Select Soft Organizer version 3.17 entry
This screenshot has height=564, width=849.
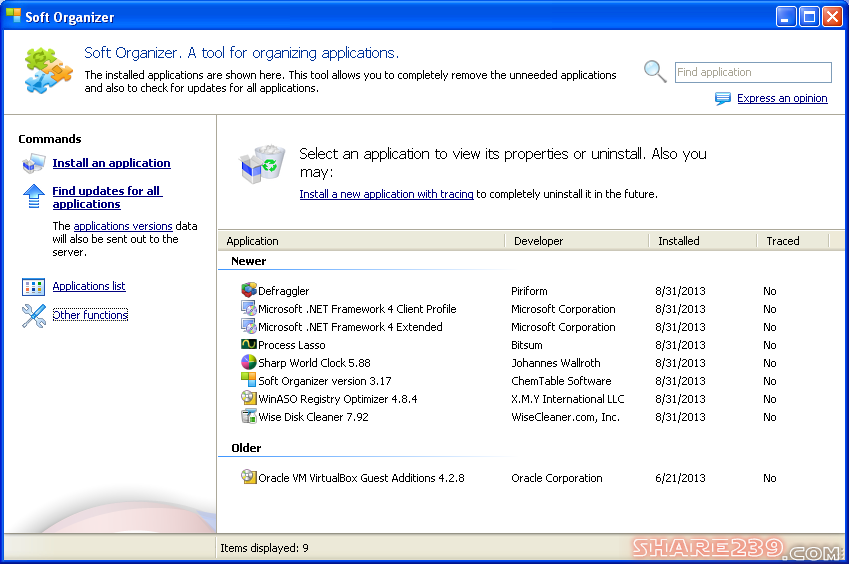325,381
